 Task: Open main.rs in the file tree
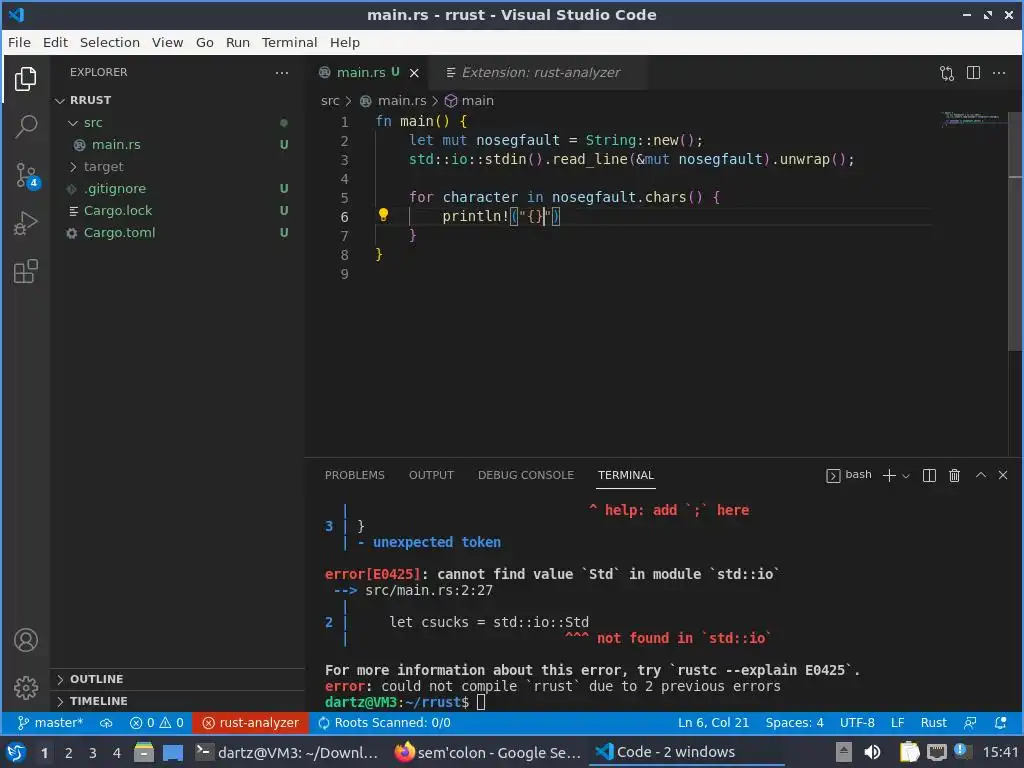[178, 144]
